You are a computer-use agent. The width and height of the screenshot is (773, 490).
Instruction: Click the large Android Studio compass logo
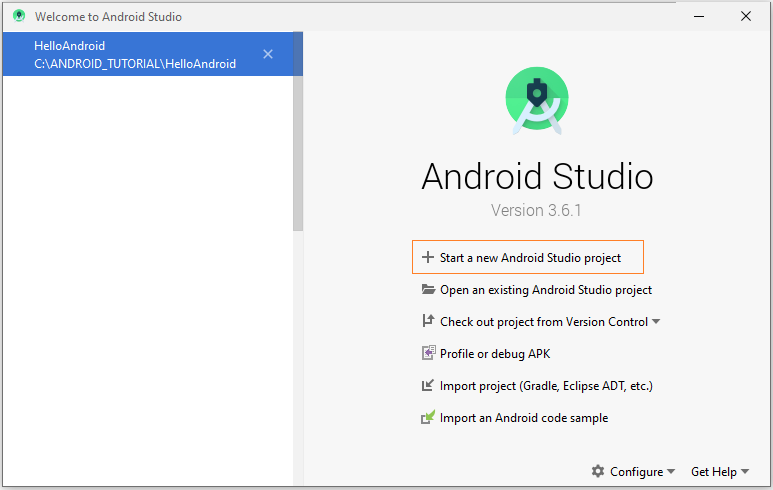pyautogui.click(x=537, y=101)
